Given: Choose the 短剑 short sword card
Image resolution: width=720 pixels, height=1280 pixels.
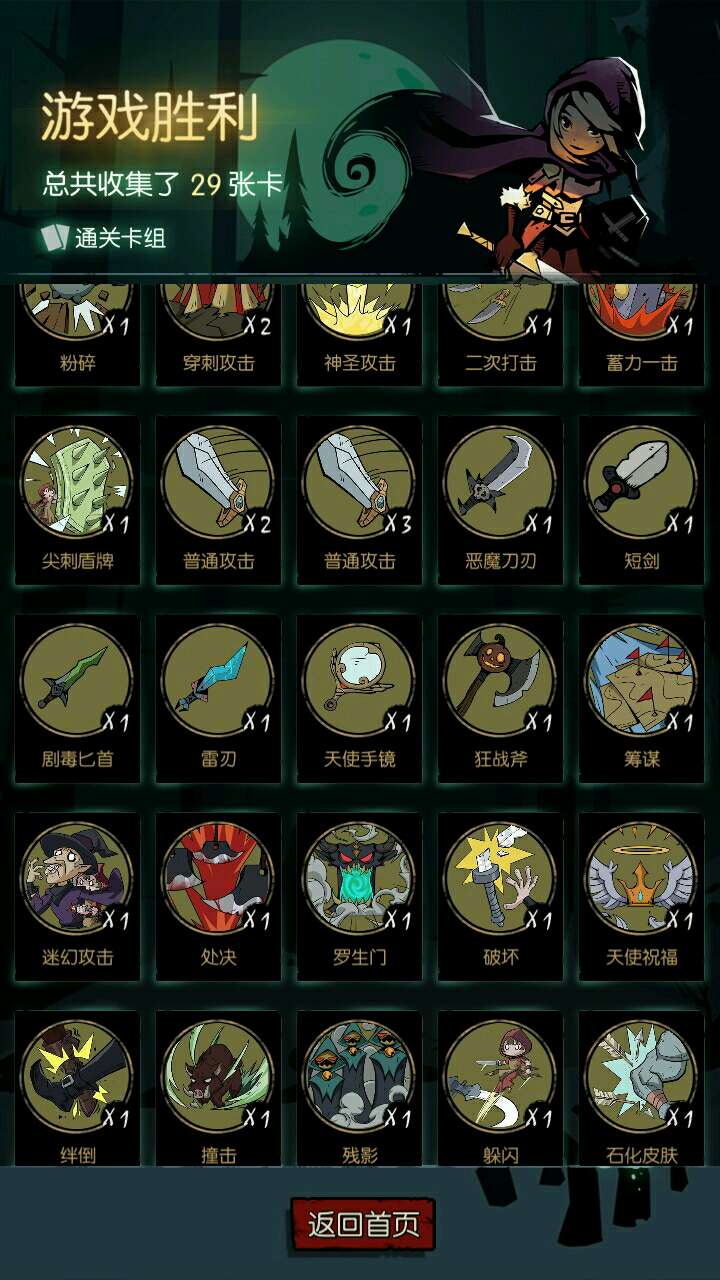Looking at the screenshot, I should click(641, 499).
